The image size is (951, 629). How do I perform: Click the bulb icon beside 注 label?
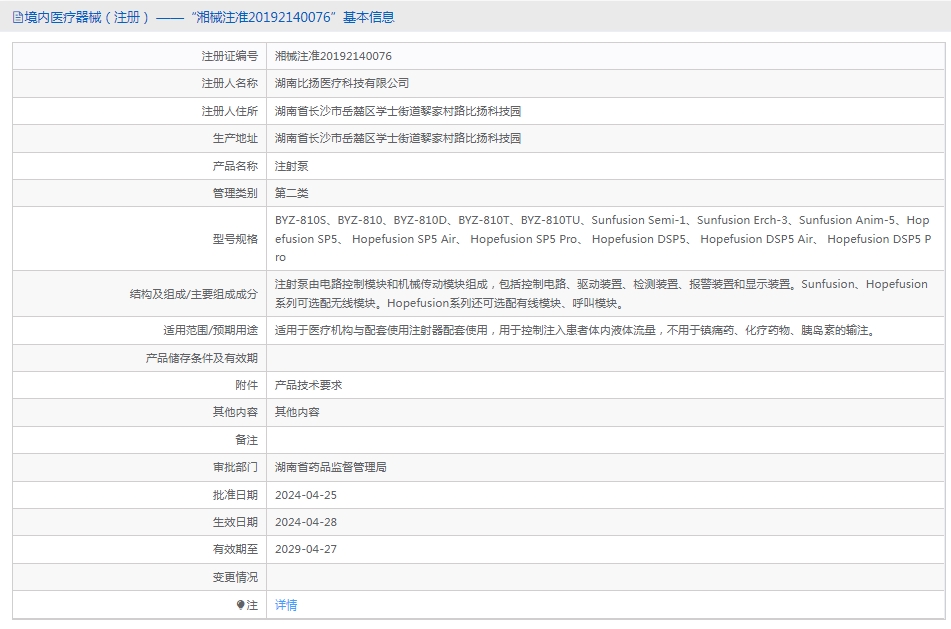[240, 605]
